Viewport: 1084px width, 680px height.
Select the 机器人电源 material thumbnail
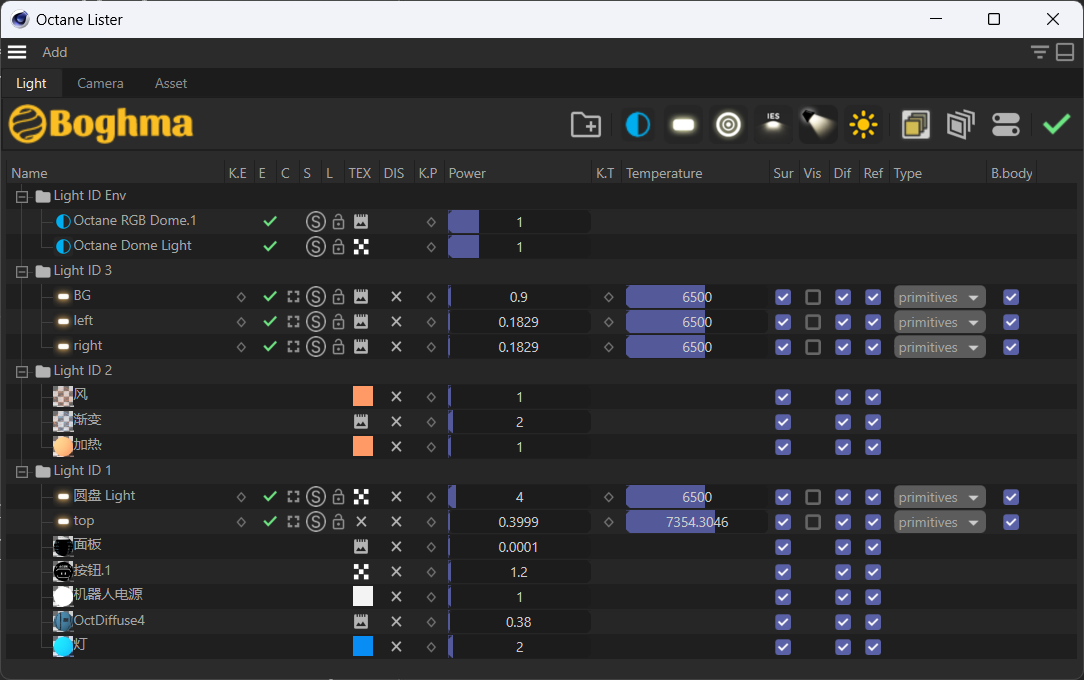(63, 596)
